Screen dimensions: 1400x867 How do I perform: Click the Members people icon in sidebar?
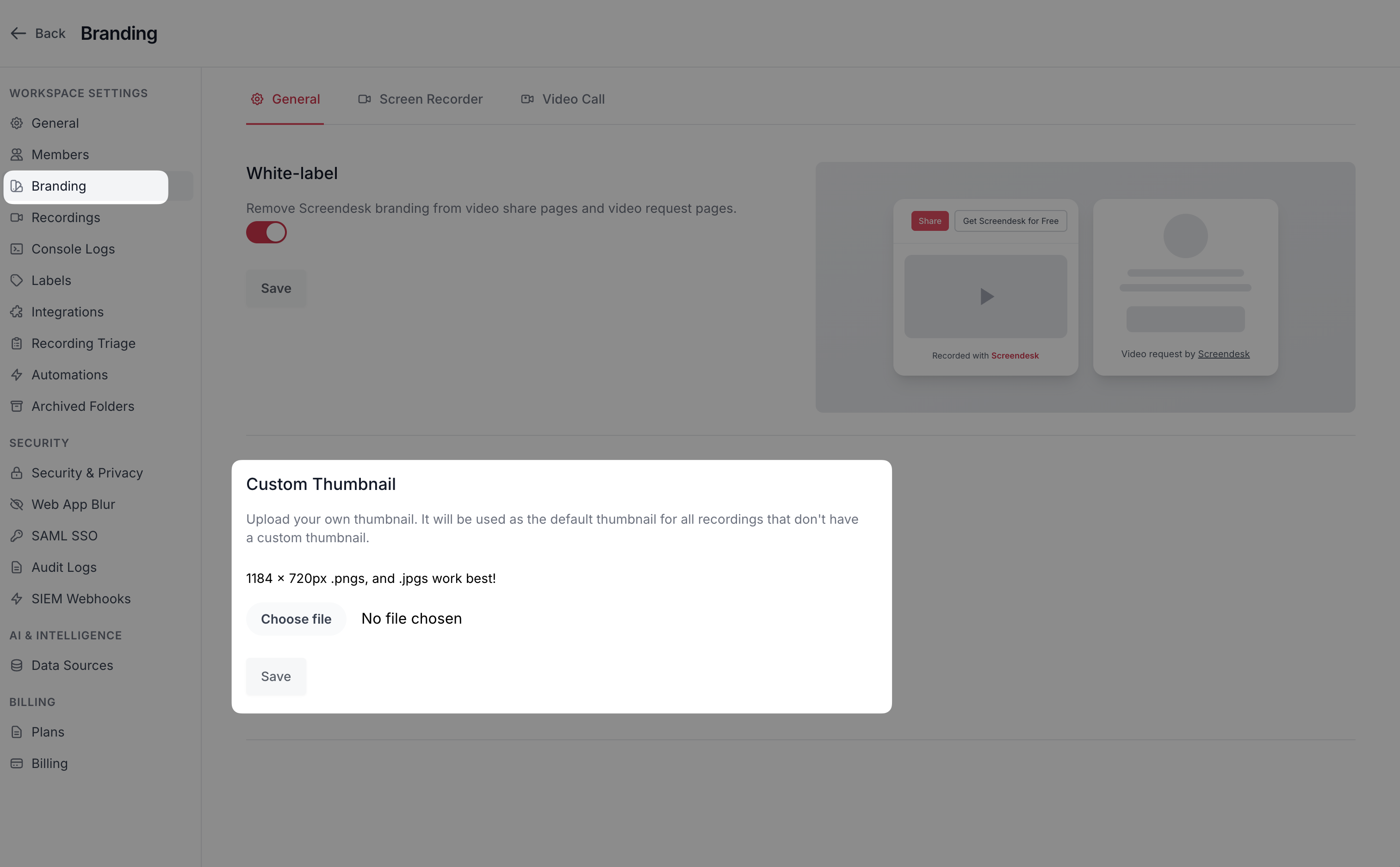17,155
